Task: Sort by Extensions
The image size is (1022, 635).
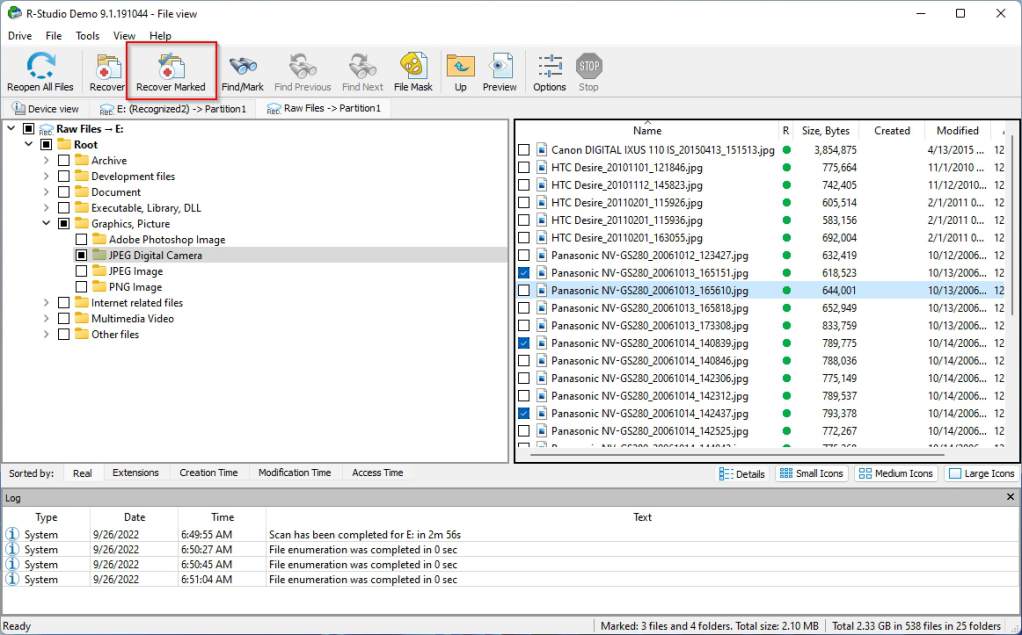Action: (136, 473)
